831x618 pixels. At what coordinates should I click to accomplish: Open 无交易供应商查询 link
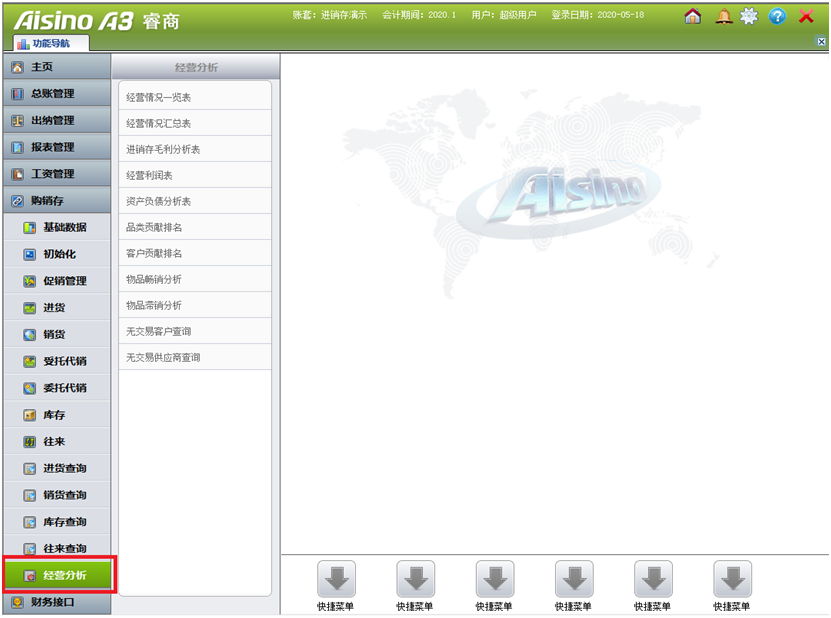(x=163, y=357)
